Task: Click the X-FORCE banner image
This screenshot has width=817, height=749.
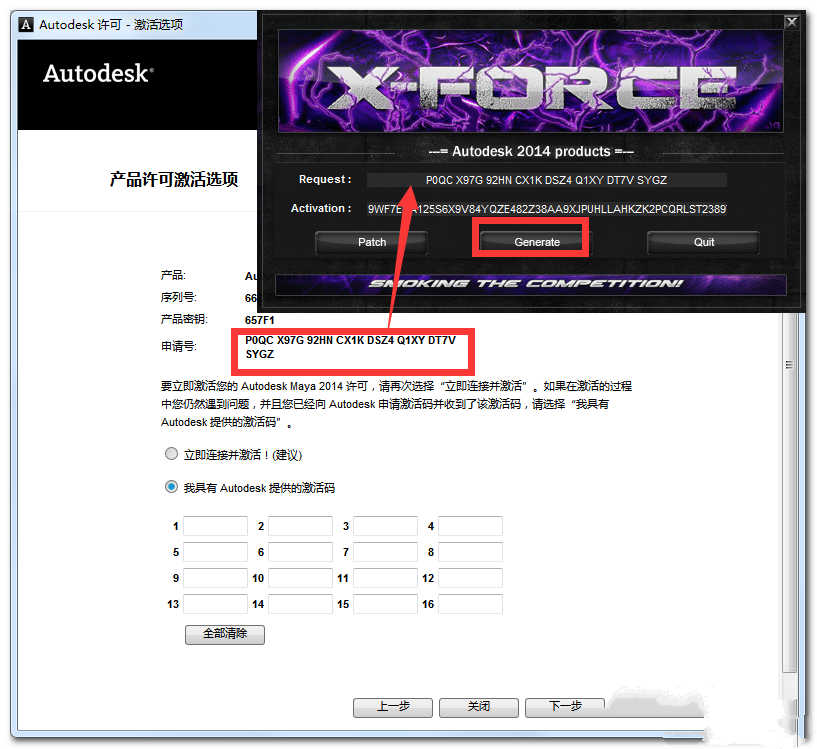Action: tap(530, 81)
